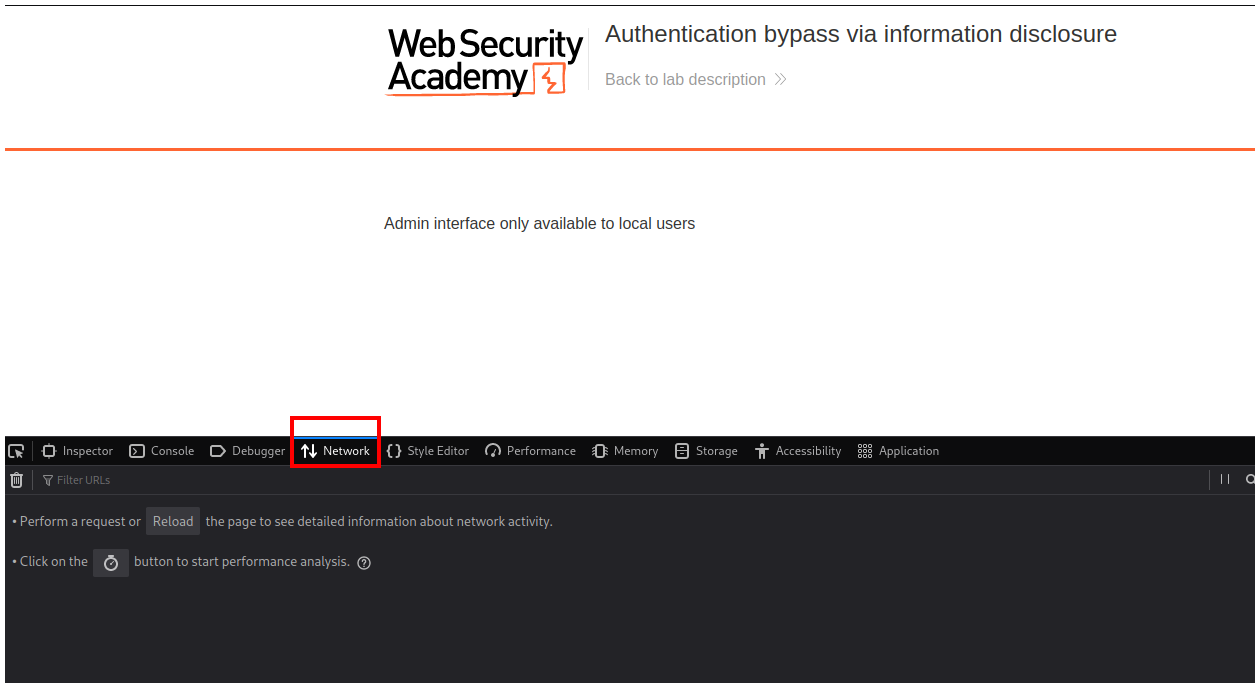The width and height of the screenshot is (1260, 688).
Task: Switch to the Debugger tab
Action: [x=248, y=451]
